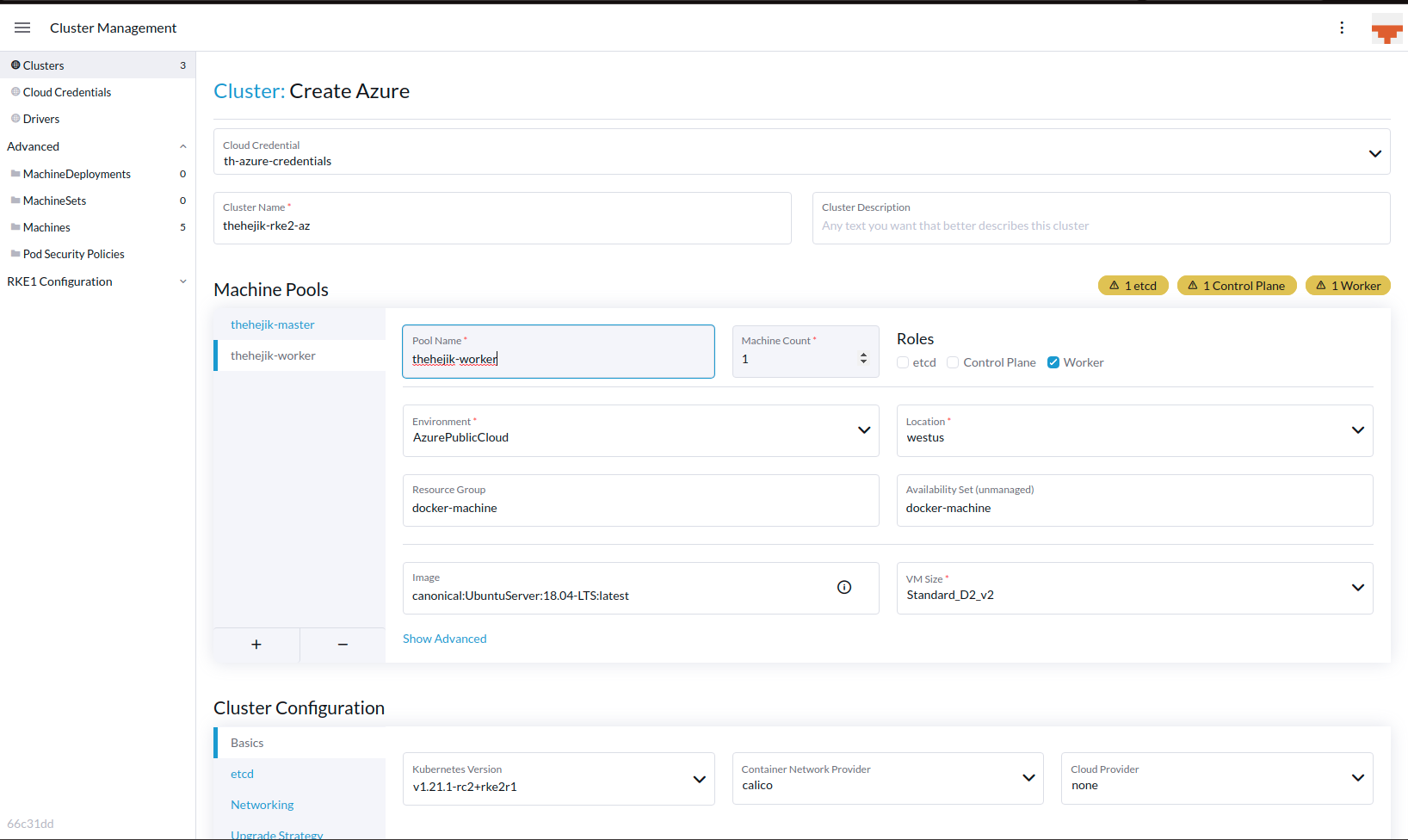Open Drivers from the sidebar
Image resolution: width=1408 pixels, height=840 pixels.
(41, 119)
